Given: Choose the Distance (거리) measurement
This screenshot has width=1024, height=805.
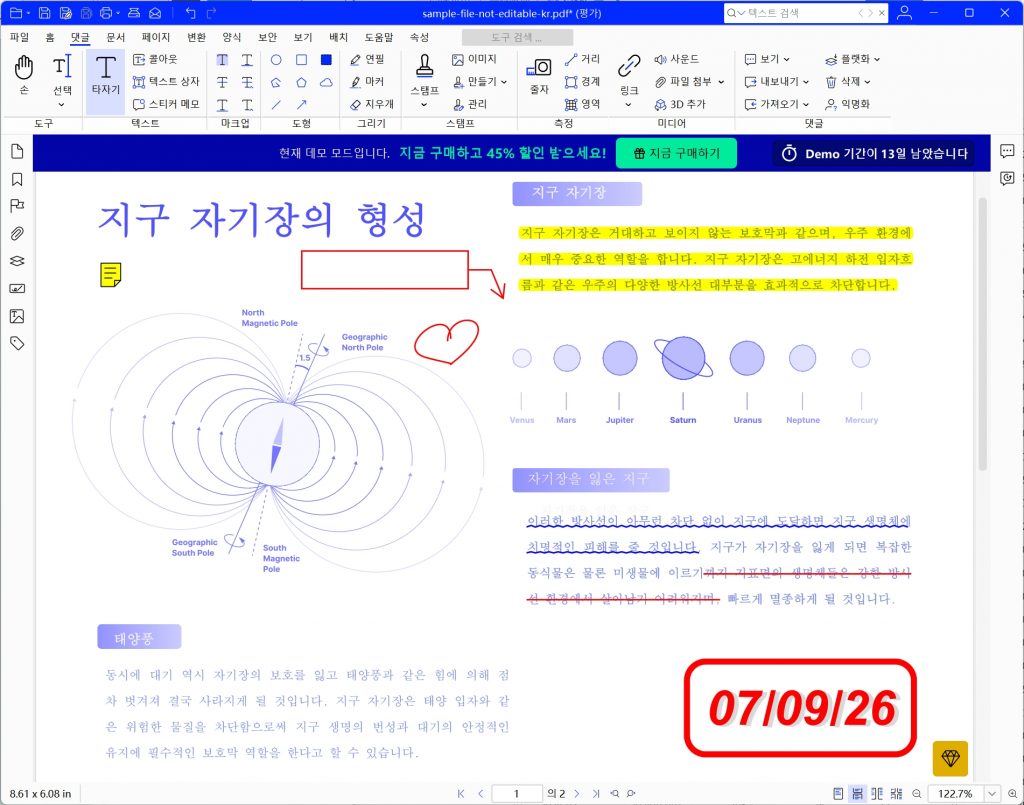Looking at the screenshot, I should tap(583, 59).
